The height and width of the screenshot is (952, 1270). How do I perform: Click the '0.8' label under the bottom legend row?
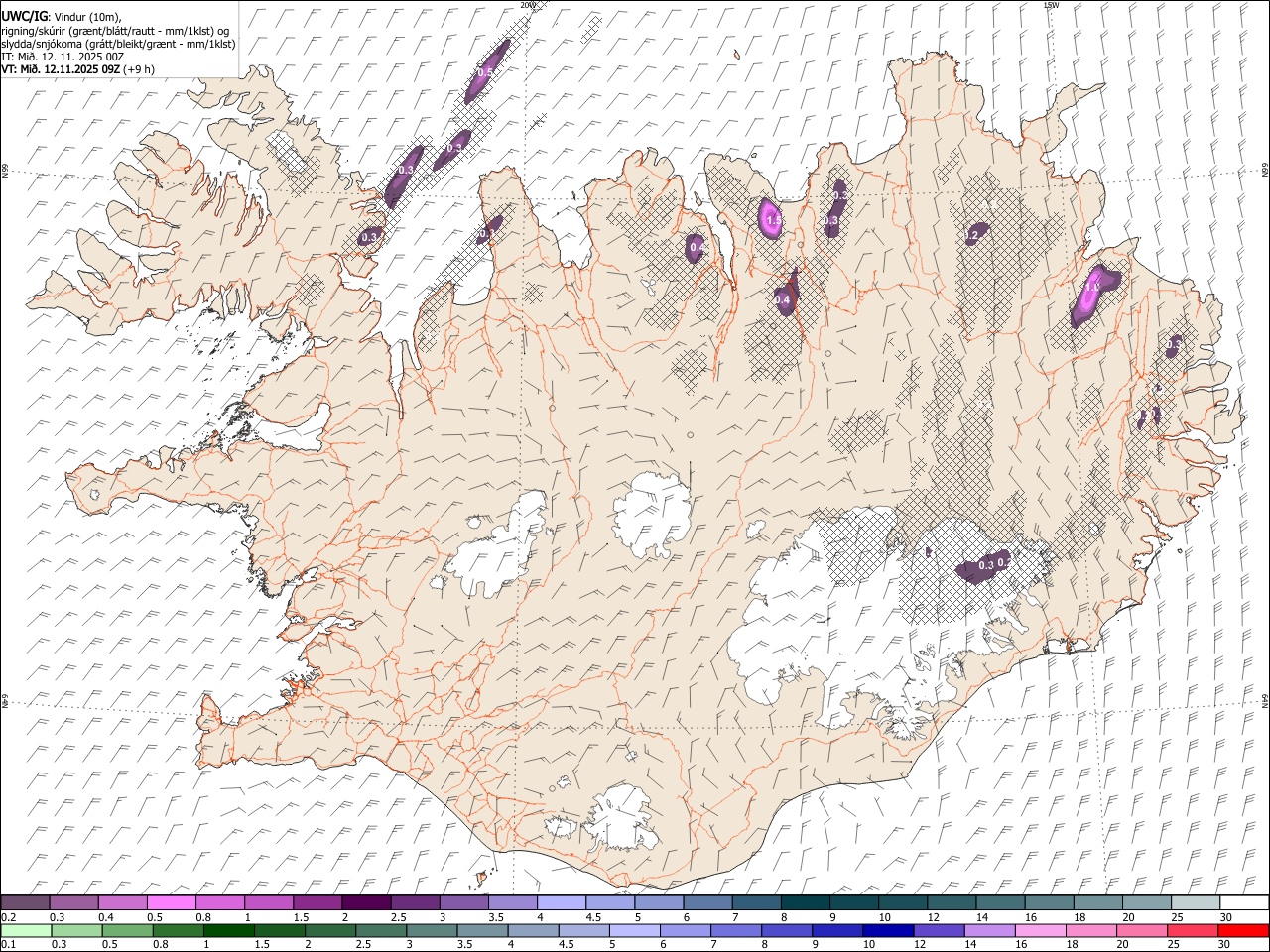tap(161, 944)
